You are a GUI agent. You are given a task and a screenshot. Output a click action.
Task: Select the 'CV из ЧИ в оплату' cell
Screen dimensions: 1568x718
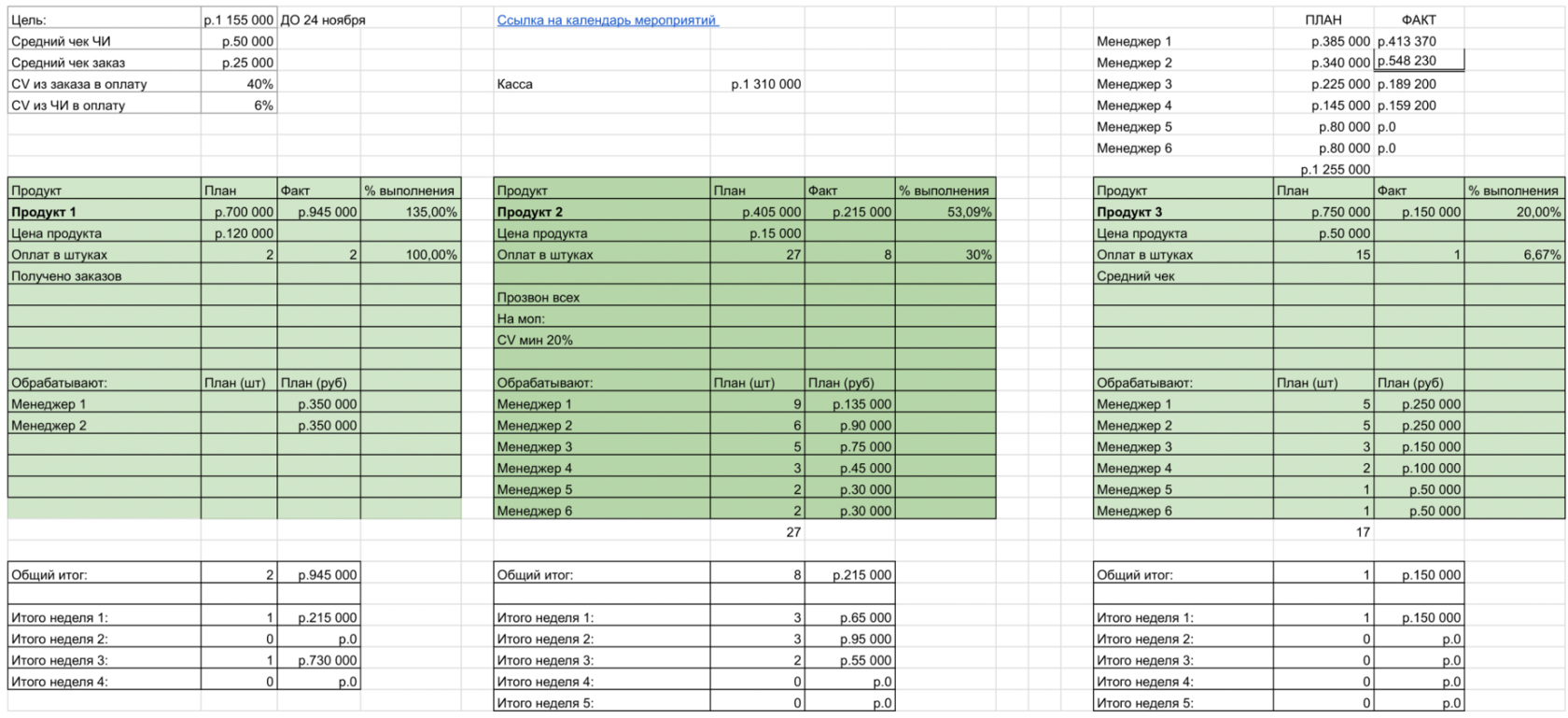[x=105, y=106]
